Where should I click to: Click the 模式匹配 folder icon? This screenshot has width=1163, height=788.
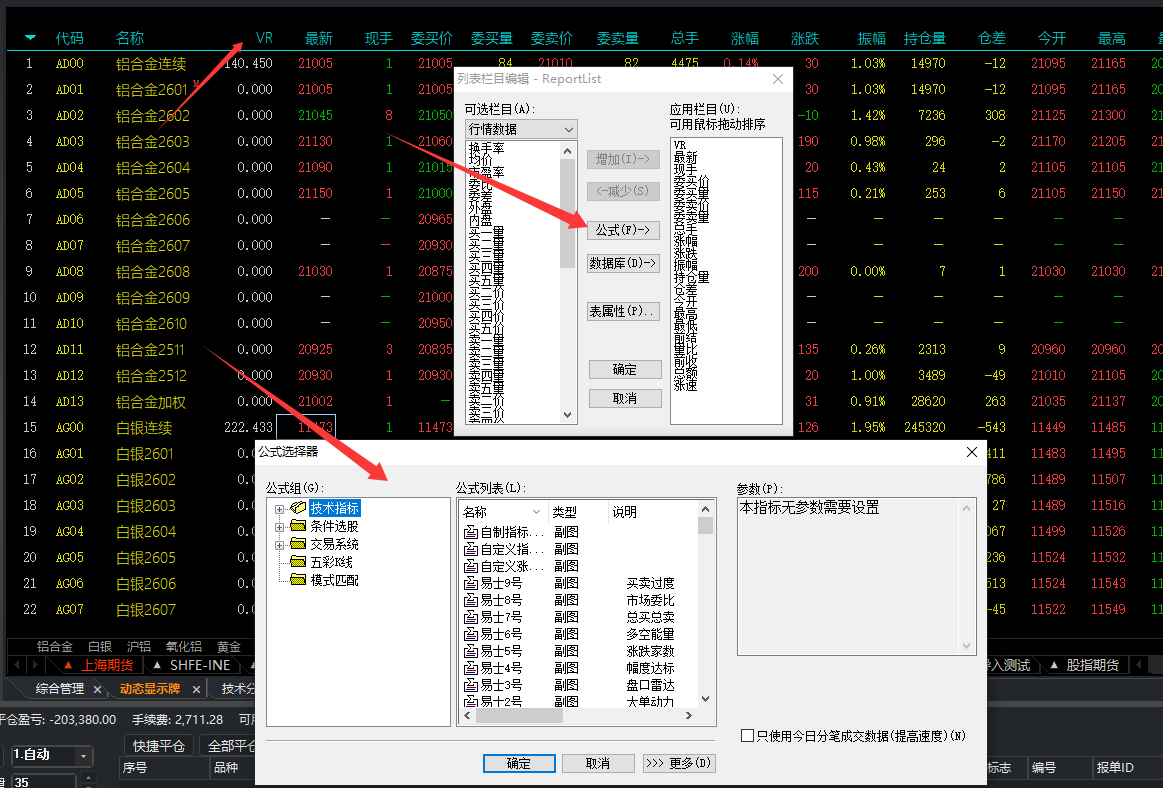point(298,580)
